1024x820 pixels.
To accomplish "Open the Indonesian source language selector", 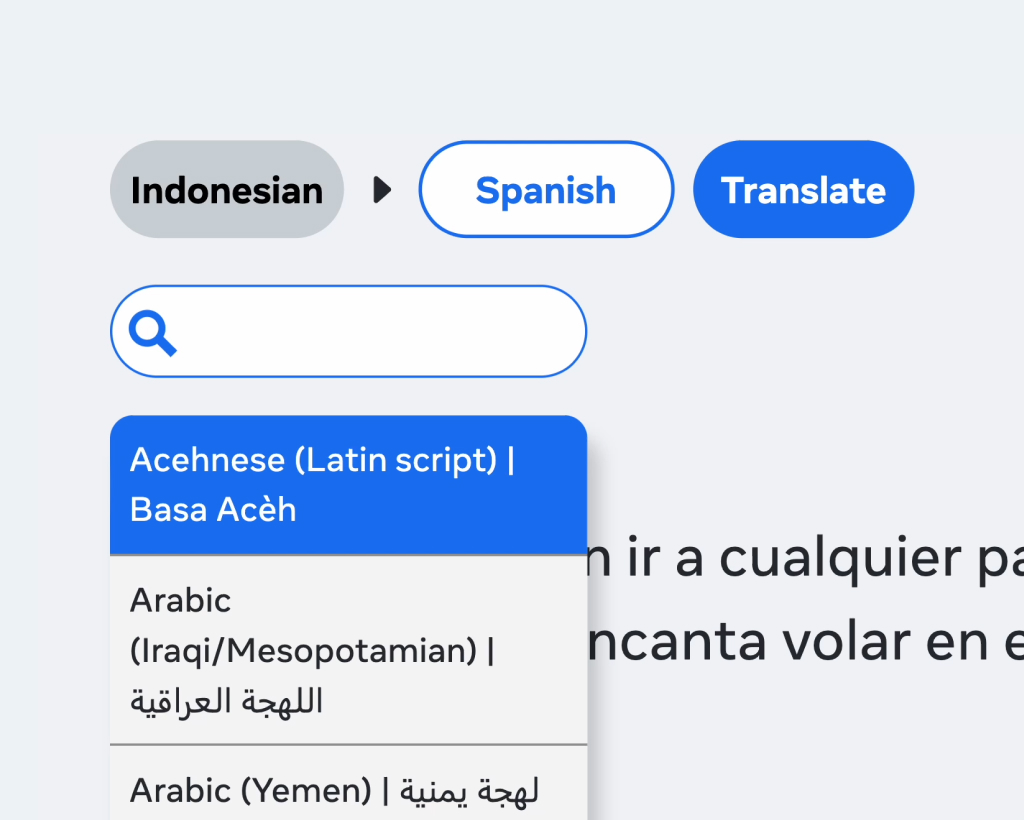I will pos(227,189).
